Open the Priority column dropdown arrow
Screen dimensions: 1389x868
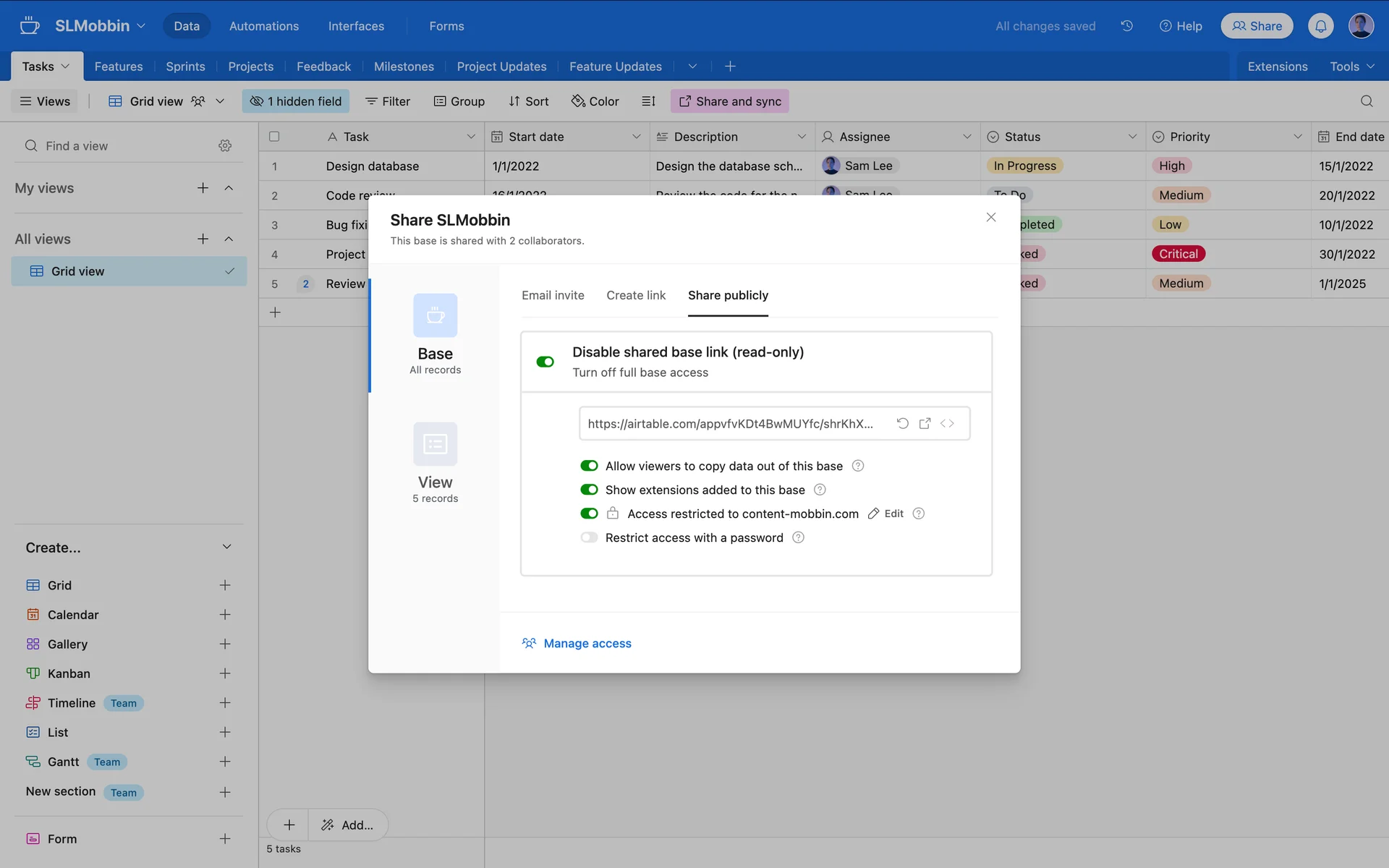pos(1297,137)
